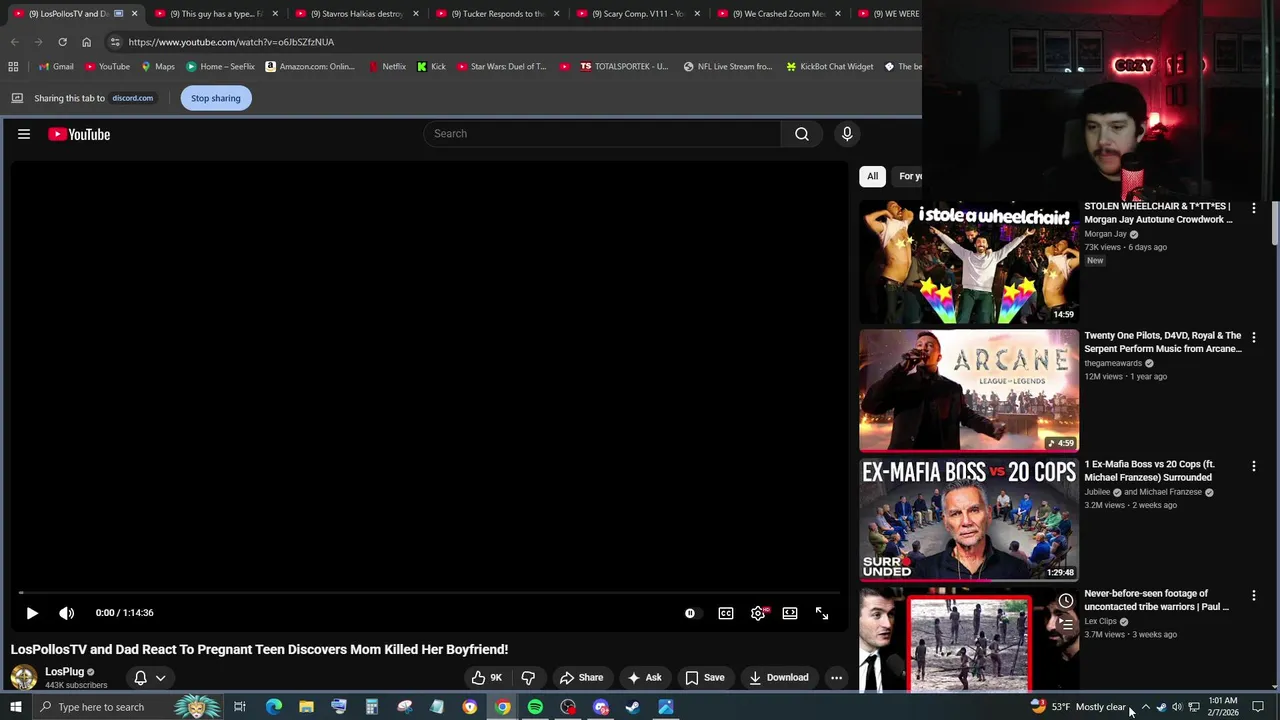Enter fullscreen mode
The image size is (1280, 720).
(x=822, y=613)
